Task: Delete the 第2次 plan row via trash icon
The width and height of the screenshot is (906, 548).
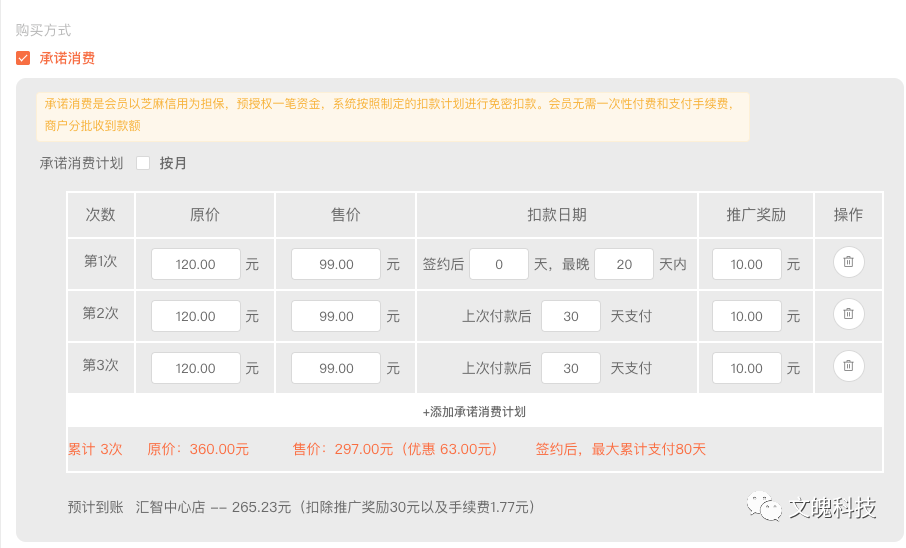Action: [848, 314]
